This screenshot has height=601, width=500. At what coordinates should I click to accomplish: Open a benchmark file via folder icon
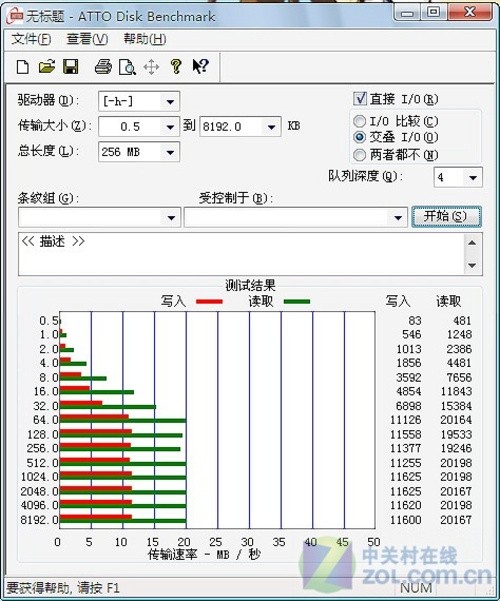(47, 67)
